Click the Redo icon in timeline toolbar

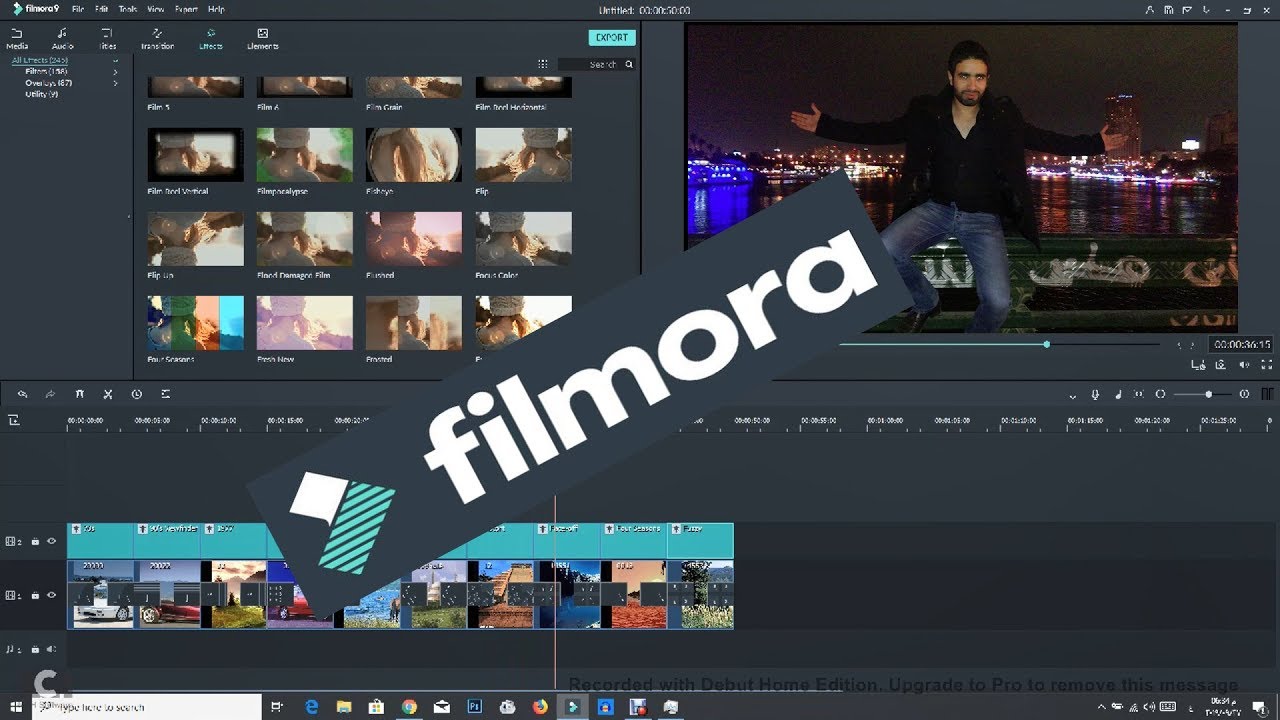tap(50, 394)
